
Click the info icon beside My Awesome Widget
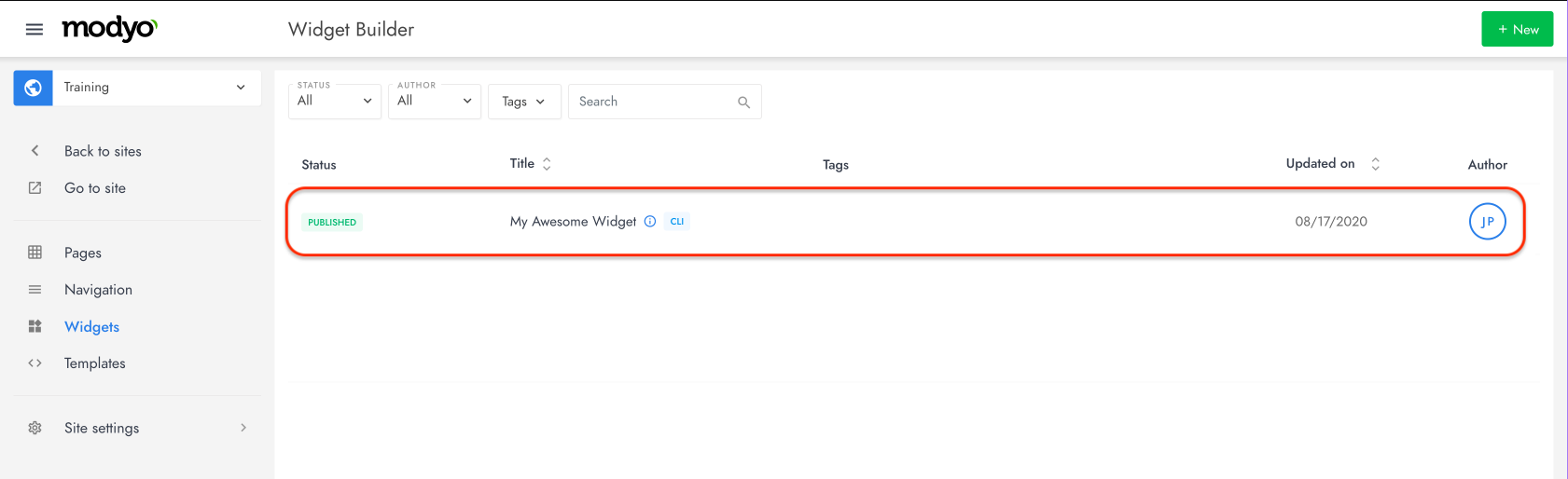650,222
